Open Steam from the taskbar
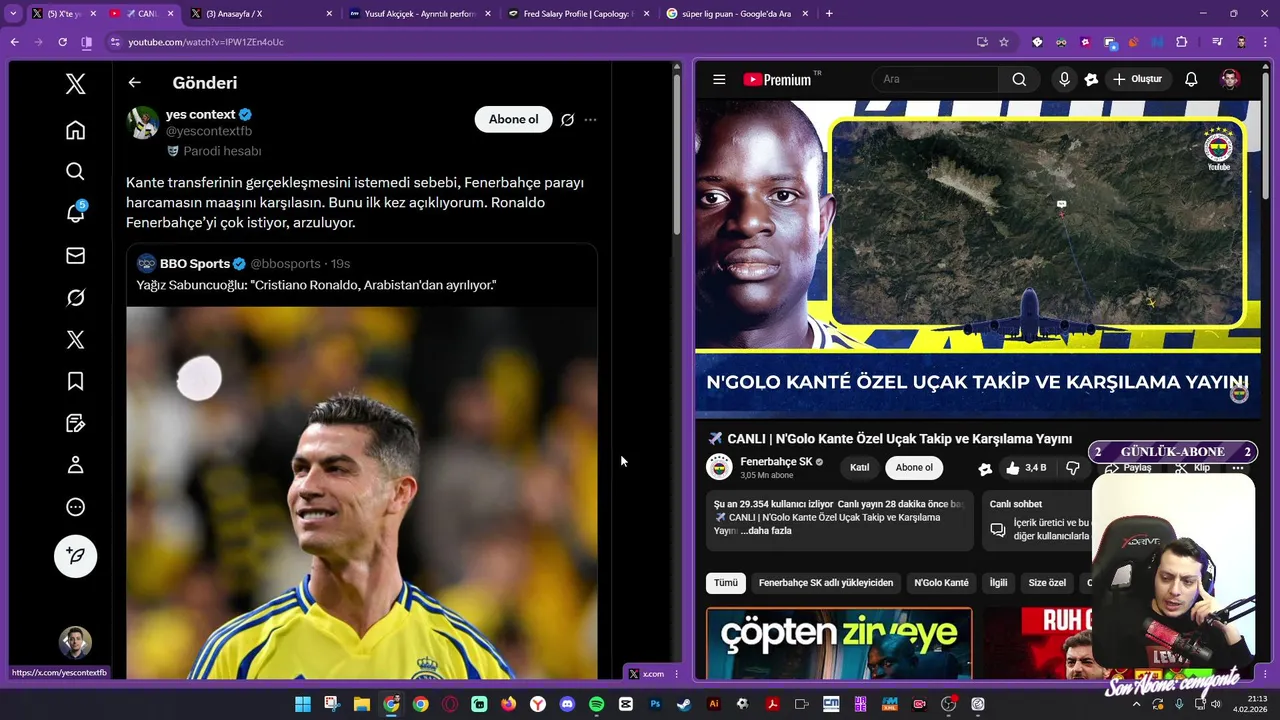 pyautogui.click(x=685, y=704)
